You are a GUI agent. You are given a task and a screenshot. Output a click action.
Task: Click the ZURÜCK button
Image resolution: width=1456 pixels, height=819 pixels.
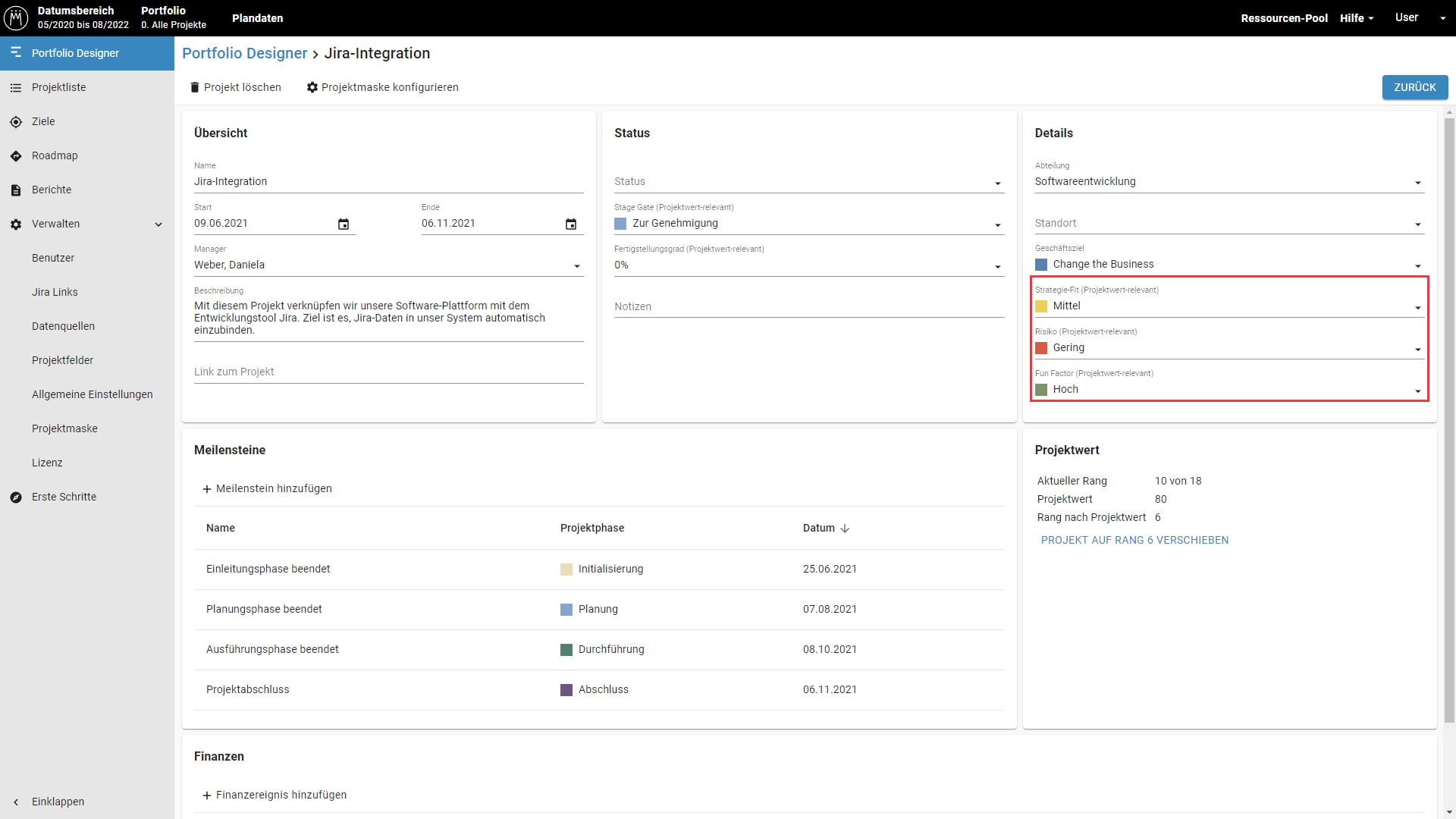click(x=1414, y=87)
